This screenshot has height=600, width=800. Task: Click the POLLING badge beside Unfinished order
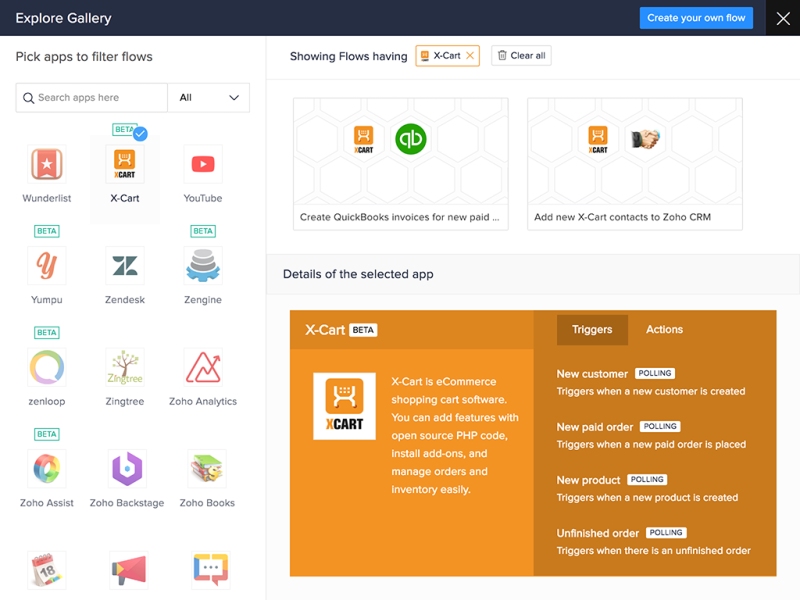point(666,532)
